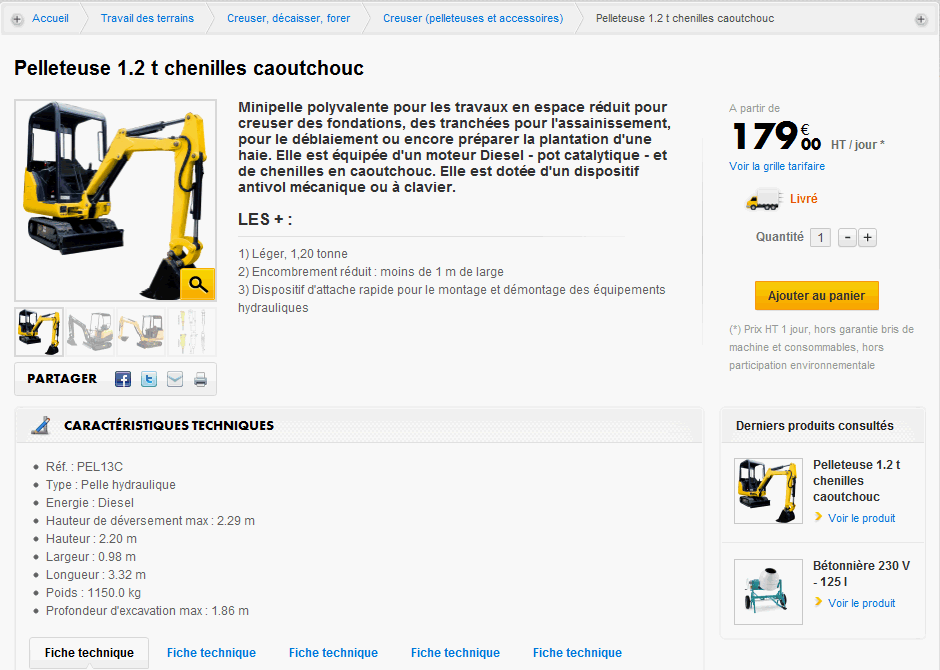Image resolution: width=940 pixels, height=670 pixels.
Task: Open Voir la grille tarifaire link
Action: [777, 166]
